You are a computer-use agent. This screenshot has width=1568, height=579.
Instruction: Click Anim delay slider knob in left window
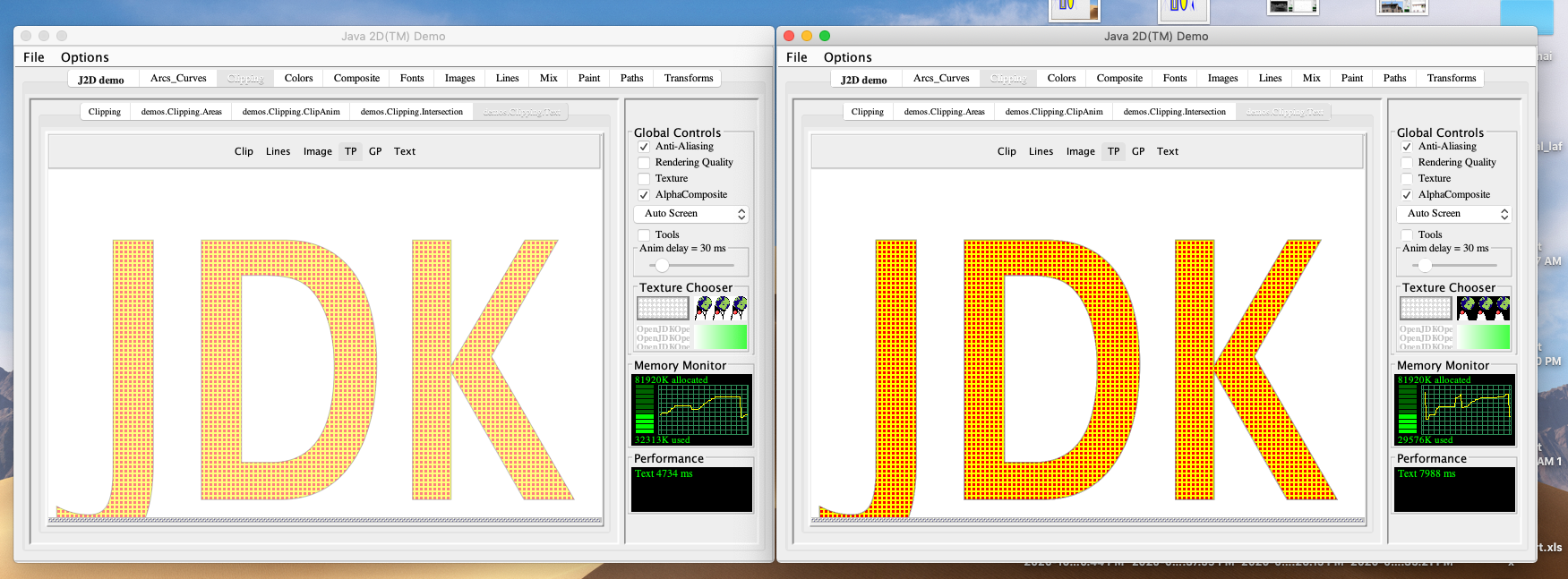(x=662, y=265)
